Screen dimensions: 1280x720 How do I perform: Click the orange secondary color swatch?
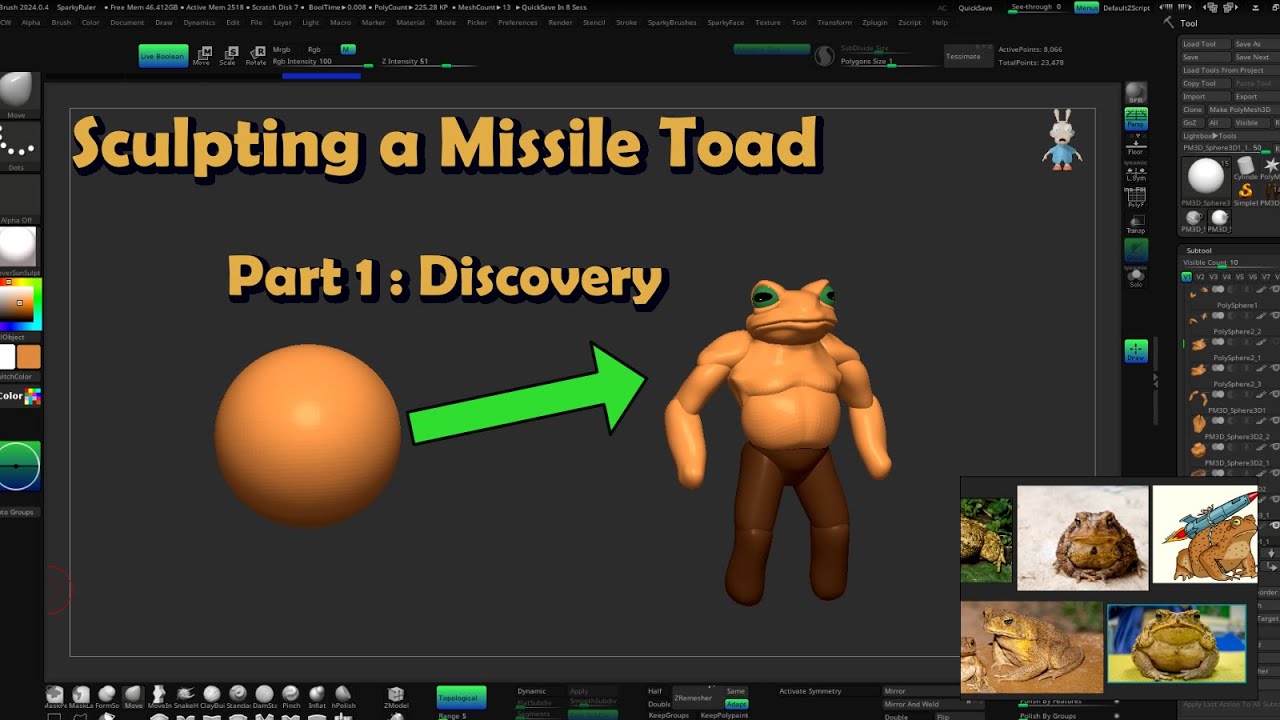pos(28,357)
